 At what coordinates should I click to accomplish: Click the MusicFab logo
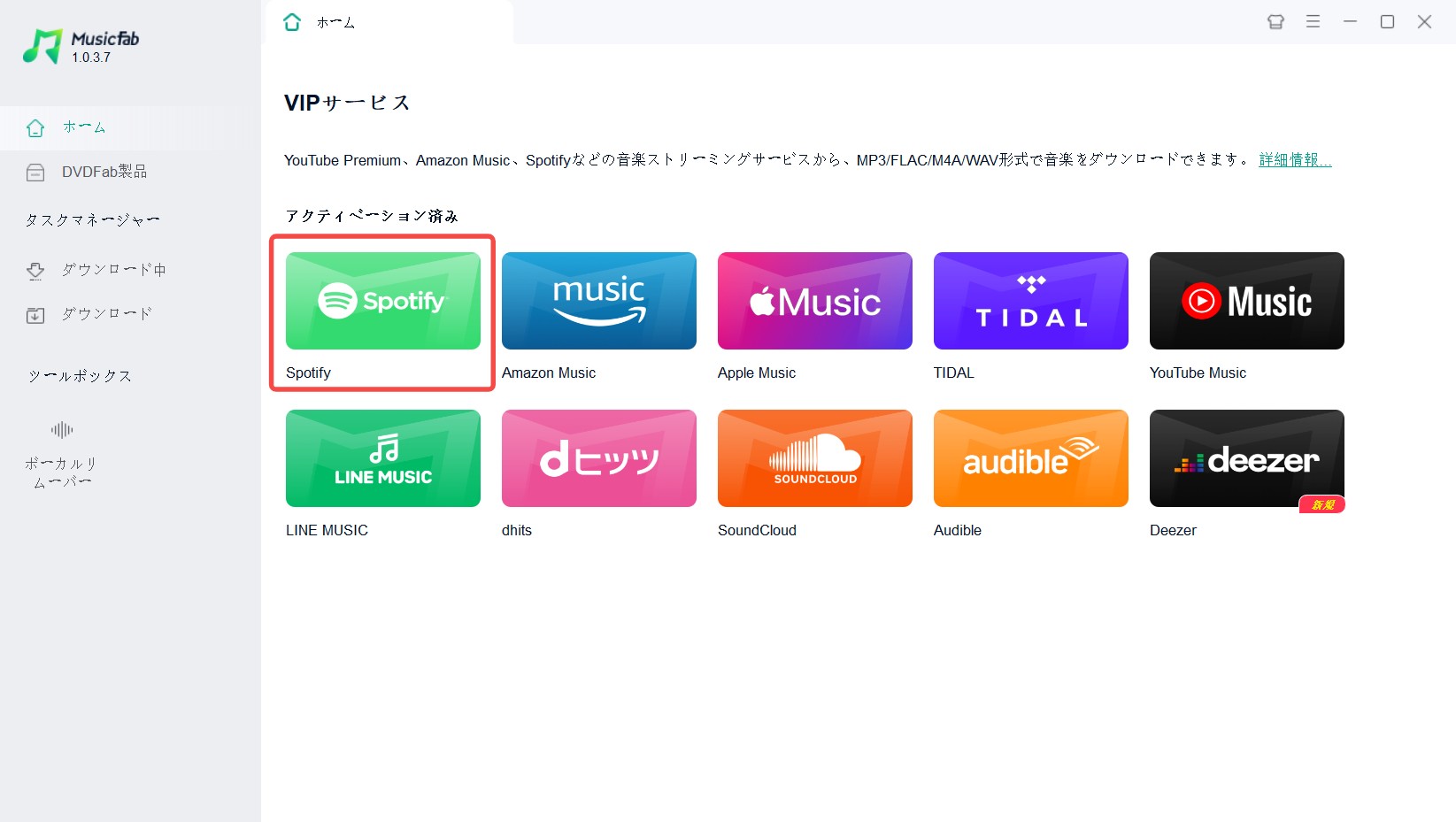pyautogui.click(x=42, y=46)
